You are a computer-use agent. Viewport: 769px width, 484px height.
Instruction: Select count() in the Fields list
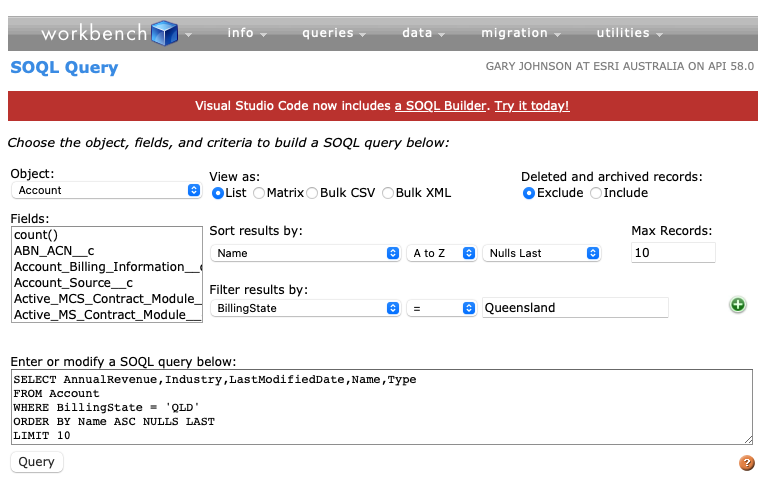(x=36, y=235)
